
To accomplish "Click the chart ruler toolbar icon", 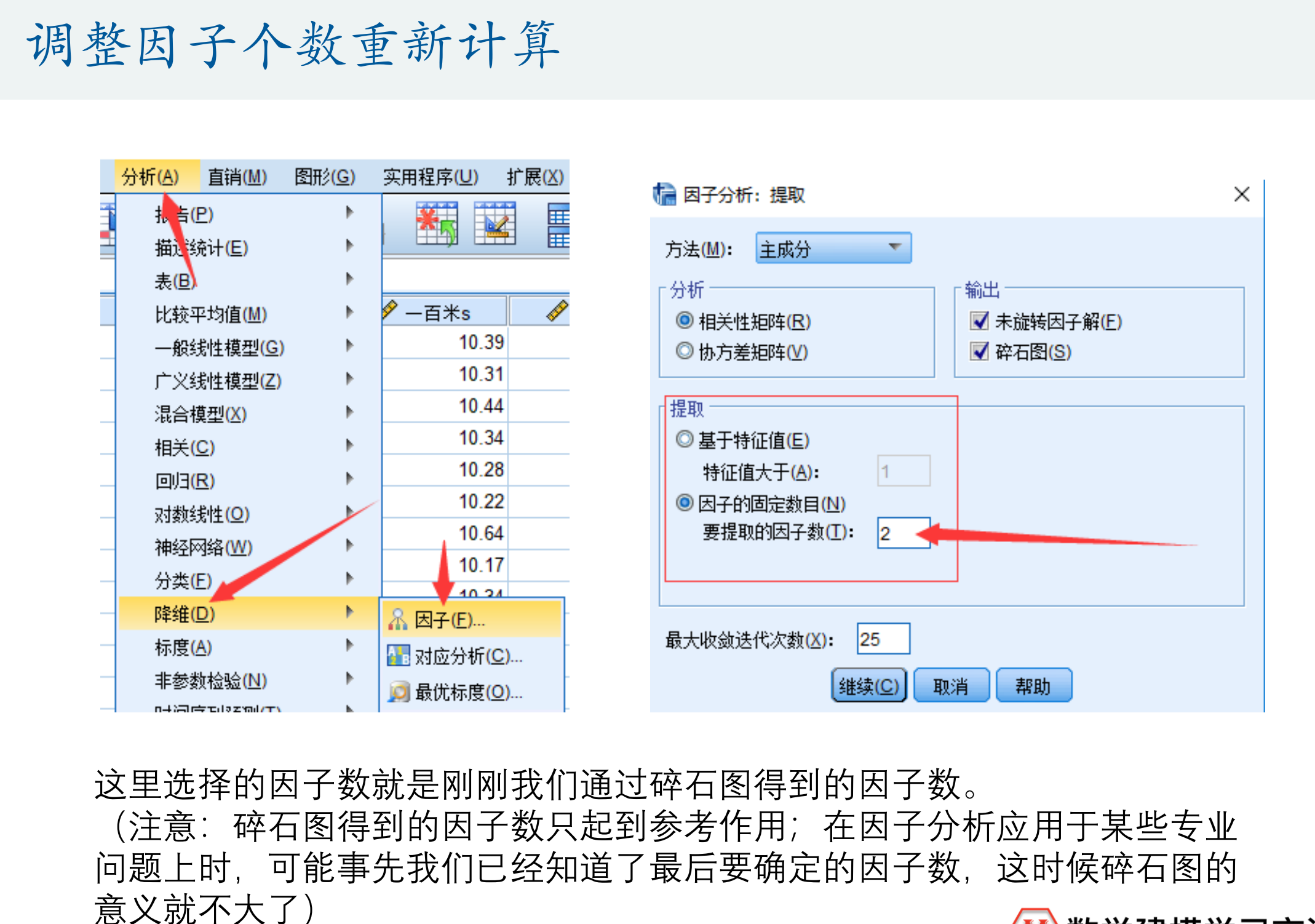I will tap(495, 224).
